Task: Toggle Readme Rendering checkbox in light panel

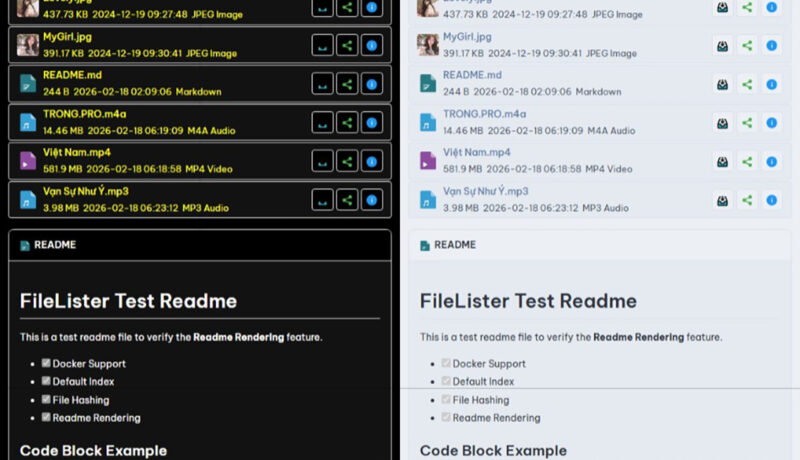Action: (446, 417)
